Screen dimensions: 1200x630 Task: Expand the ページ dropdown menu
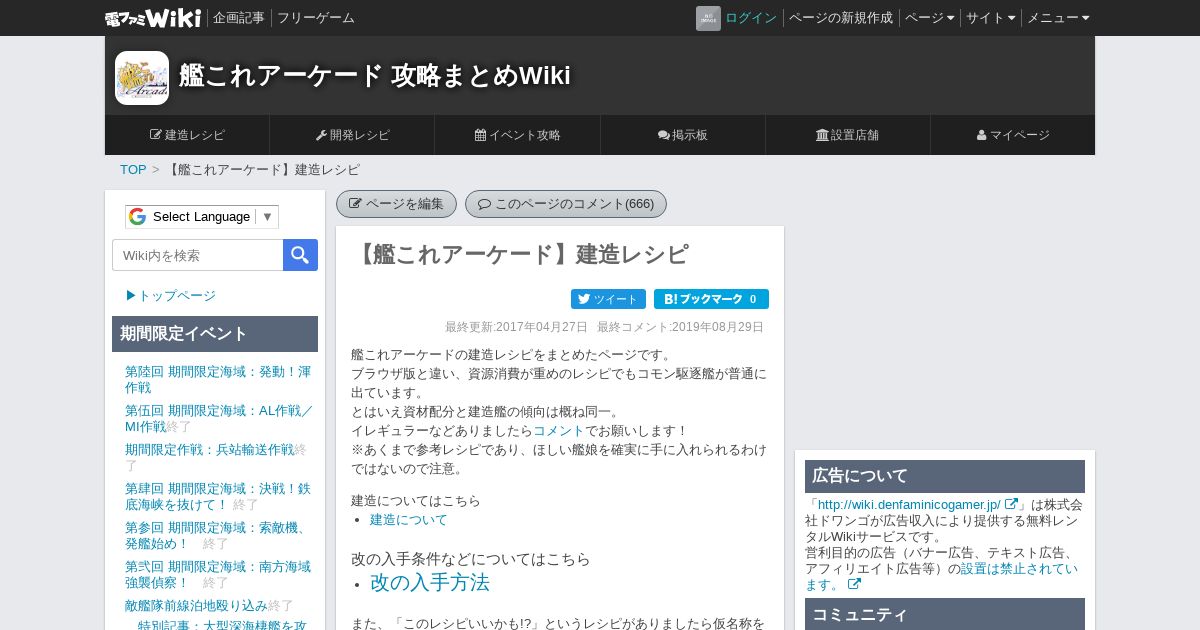click(929, 18)
